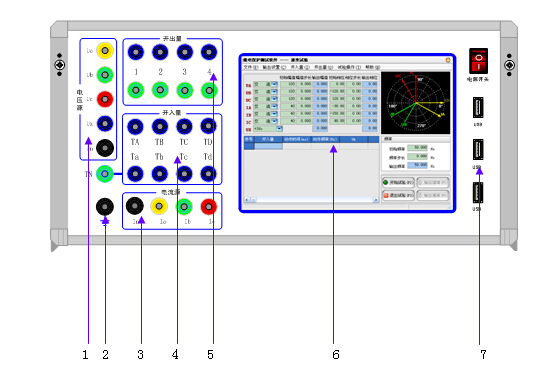
Task: Click the black ground terminal jack
Action: 105,207
